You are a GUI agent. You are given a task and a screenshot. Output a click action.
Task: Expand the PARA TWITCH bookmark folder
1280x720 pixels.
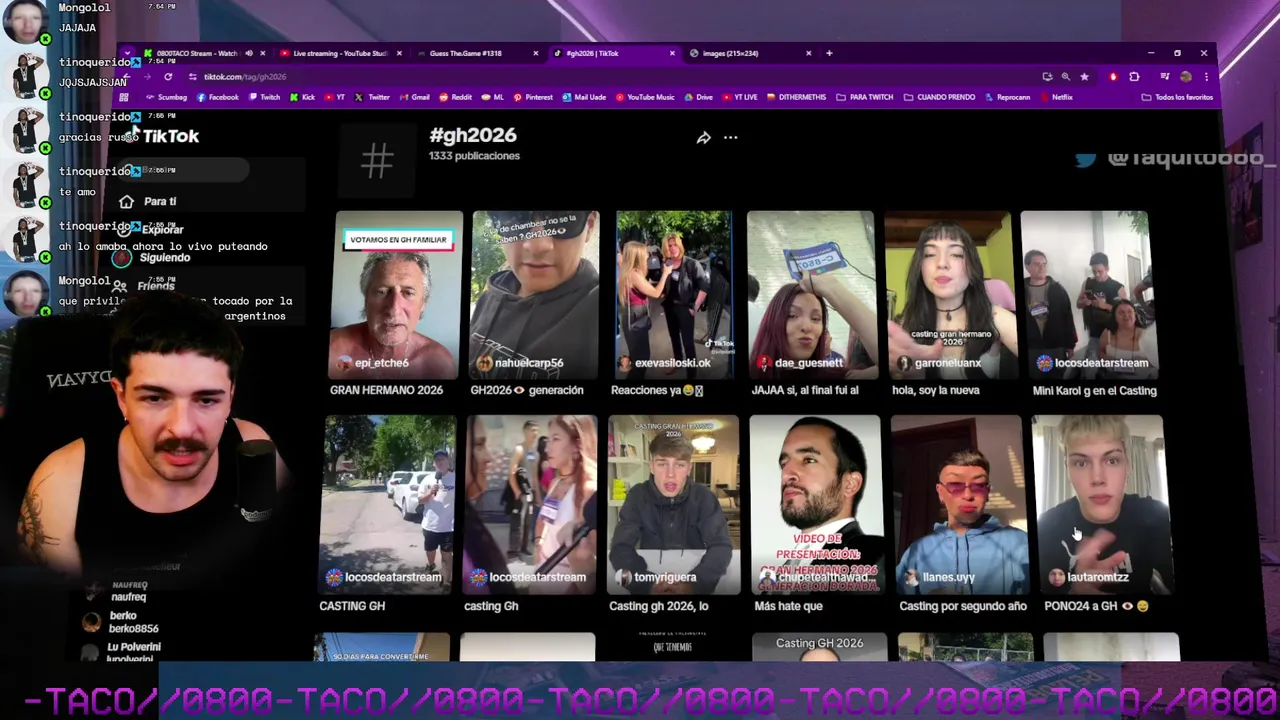click(x=866, y=97)
